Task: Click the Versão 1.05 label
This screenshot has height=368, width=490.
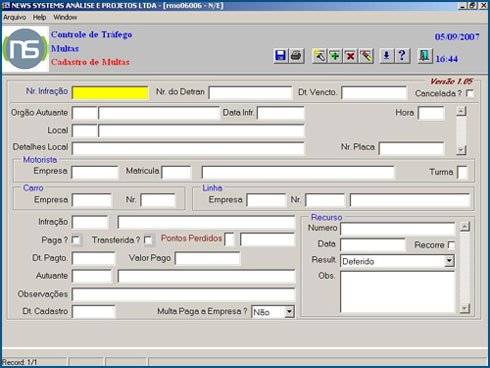Action: 451,81
